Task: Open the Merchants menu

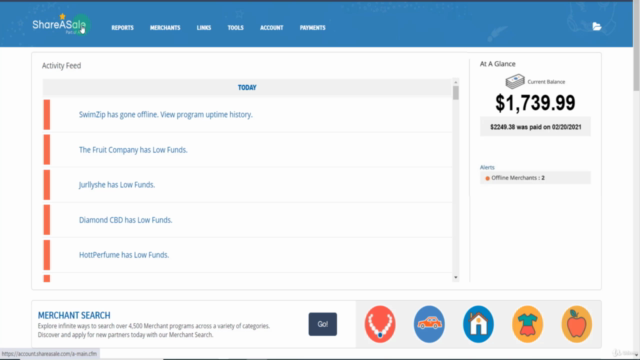Action: 165,28
